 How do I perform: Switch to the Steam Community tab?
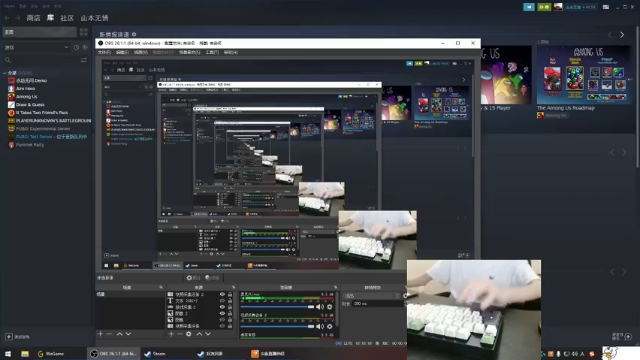[x=67, y=18]
